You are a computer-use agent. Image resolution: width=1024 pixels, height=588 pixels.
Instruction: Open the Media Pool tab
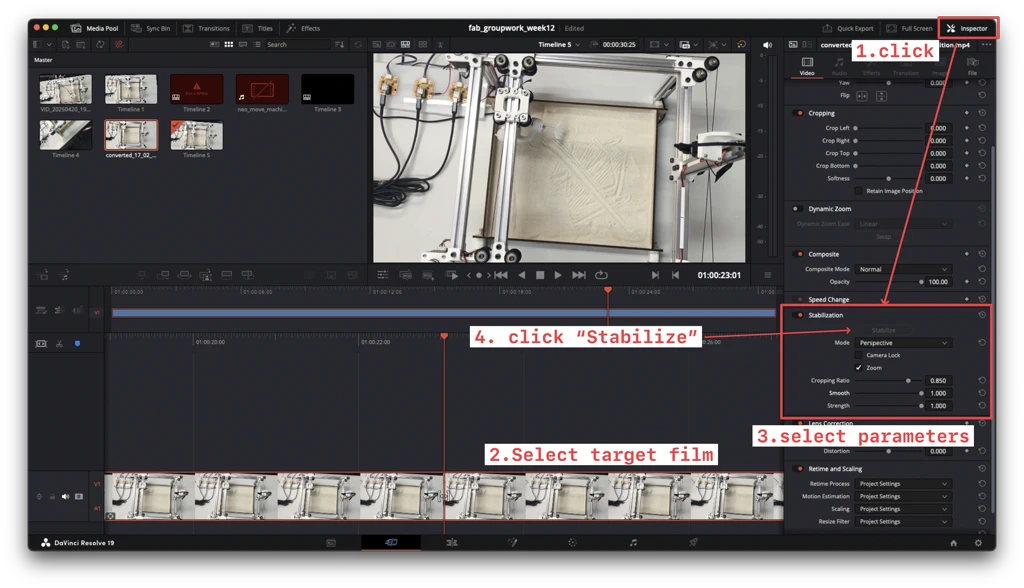95,28
